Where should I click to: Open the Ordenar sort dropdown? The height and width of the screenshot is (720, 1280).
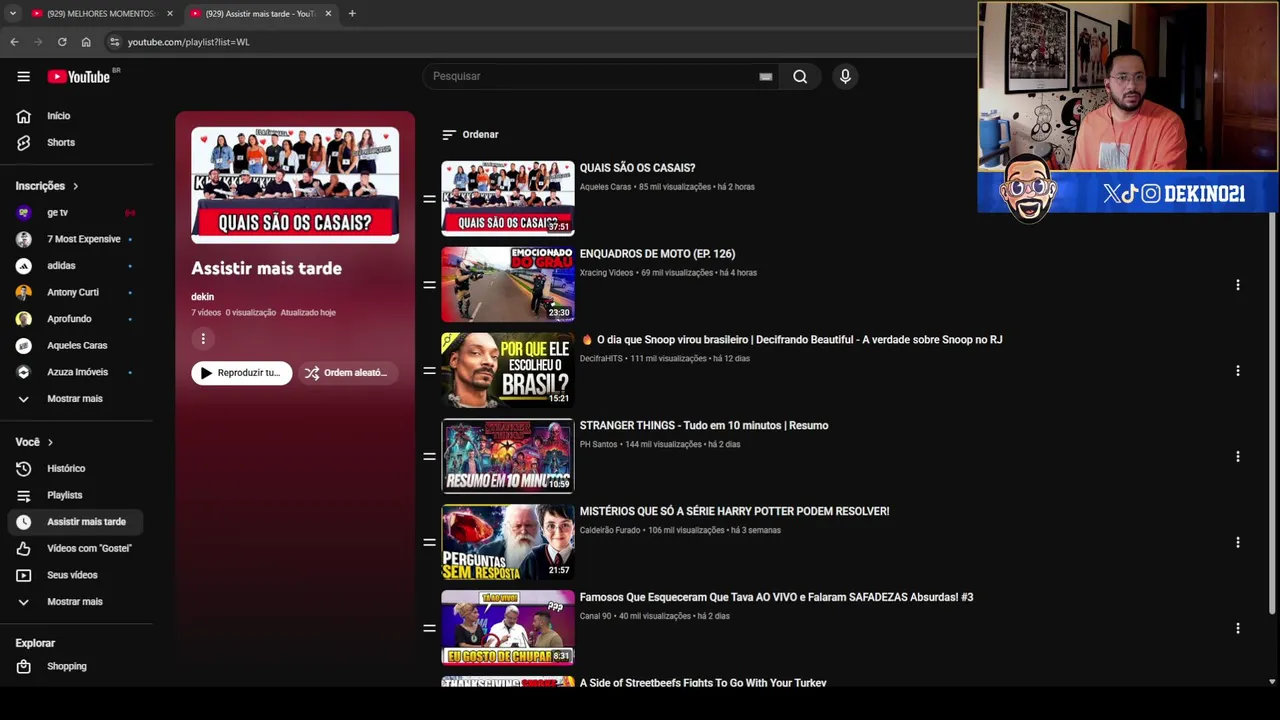click(x=470, y=134)
